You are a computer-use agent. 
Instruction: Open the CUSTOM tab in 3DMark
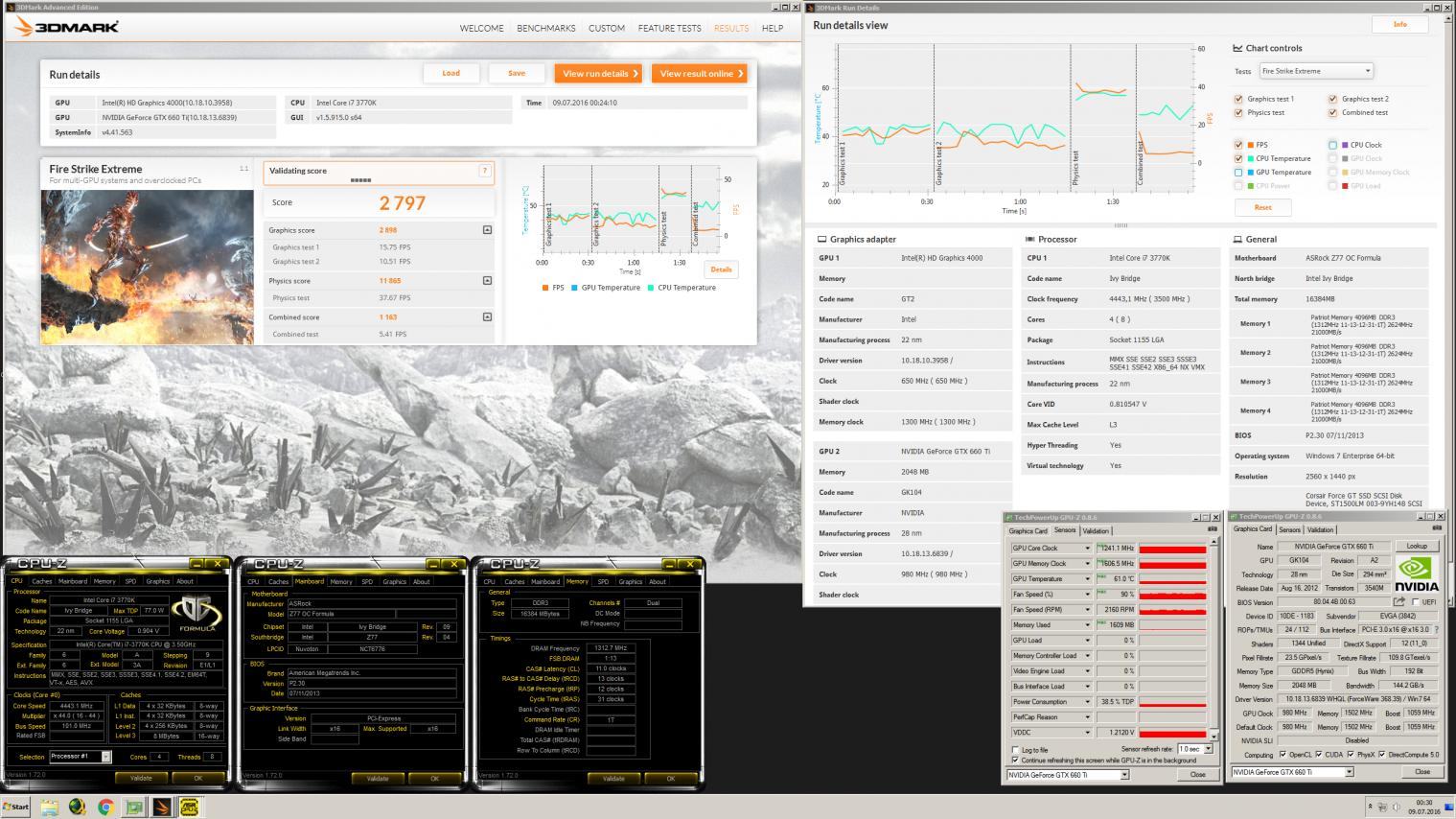(x=607, y=28)
